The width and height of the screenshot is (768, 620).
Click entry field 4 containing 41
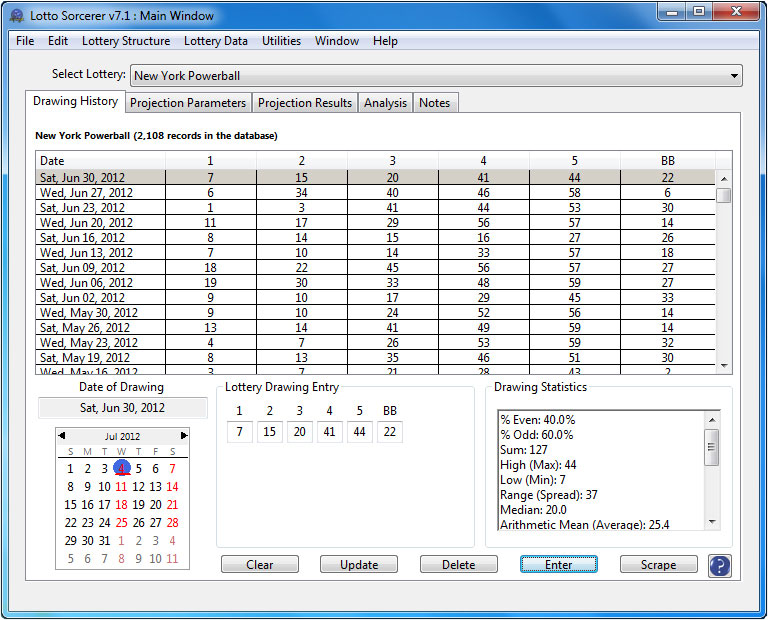[x=330, y=432]
